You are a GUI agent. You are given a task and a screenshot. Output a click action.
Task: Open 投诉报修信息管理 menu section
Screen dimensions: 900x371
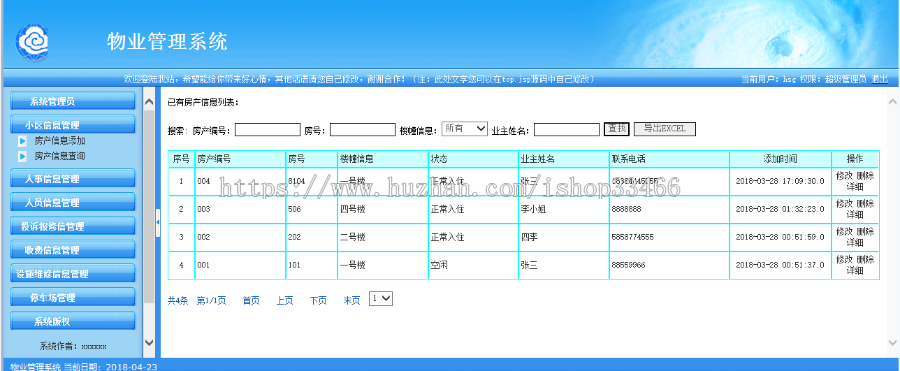73,226
